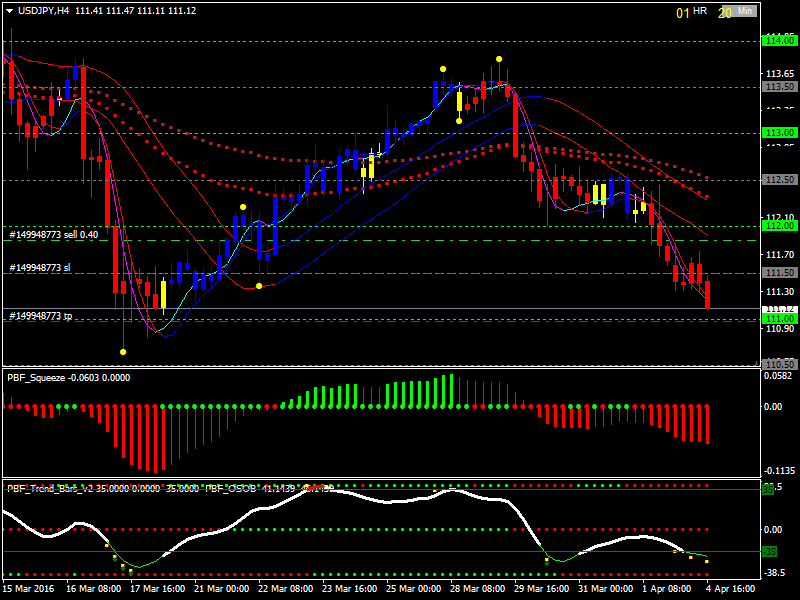The width and height of the screenshot is (800, 600).
Task: Click the green 35 overbought level tag
Action: [768, 489]
